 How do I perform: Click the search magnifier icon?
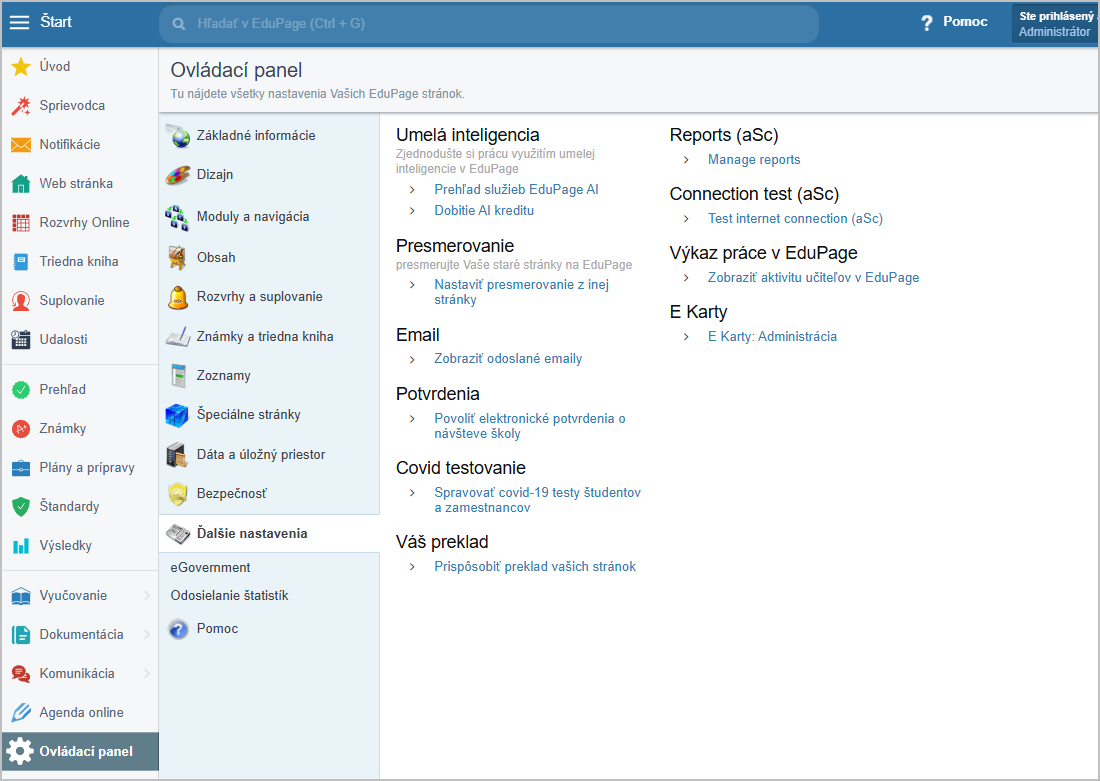pos(179,24)
